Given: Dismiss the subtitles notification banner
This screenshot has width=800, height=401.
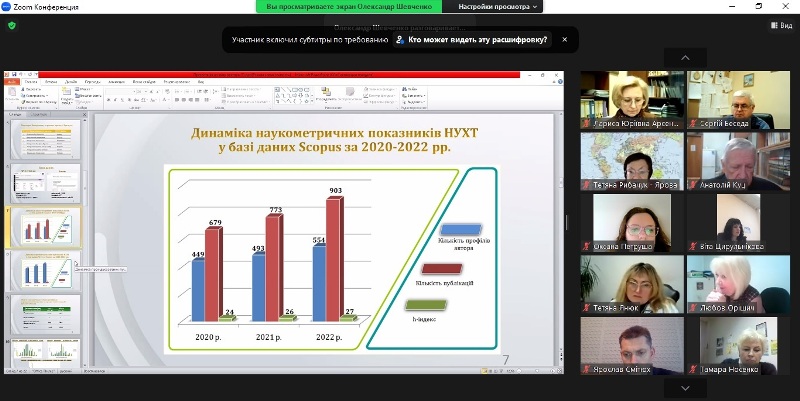Looking at the screenshot, I should pyautogui.click(x=564, y=39).
